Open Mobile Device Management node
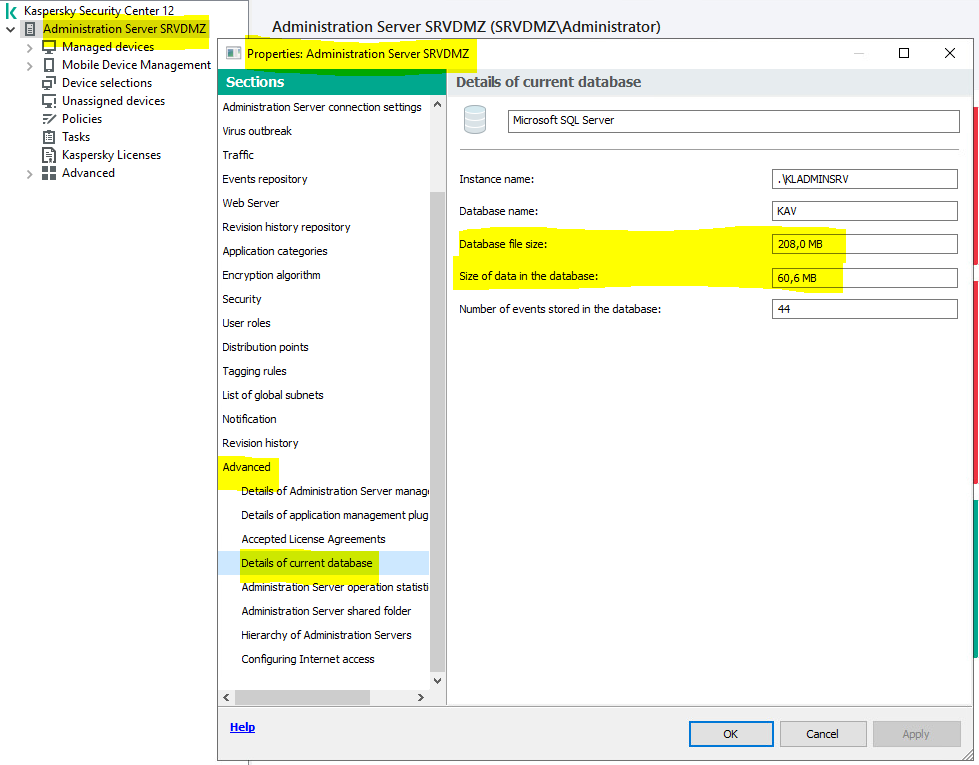Viewport: 979px width, 765px height. 136,65
